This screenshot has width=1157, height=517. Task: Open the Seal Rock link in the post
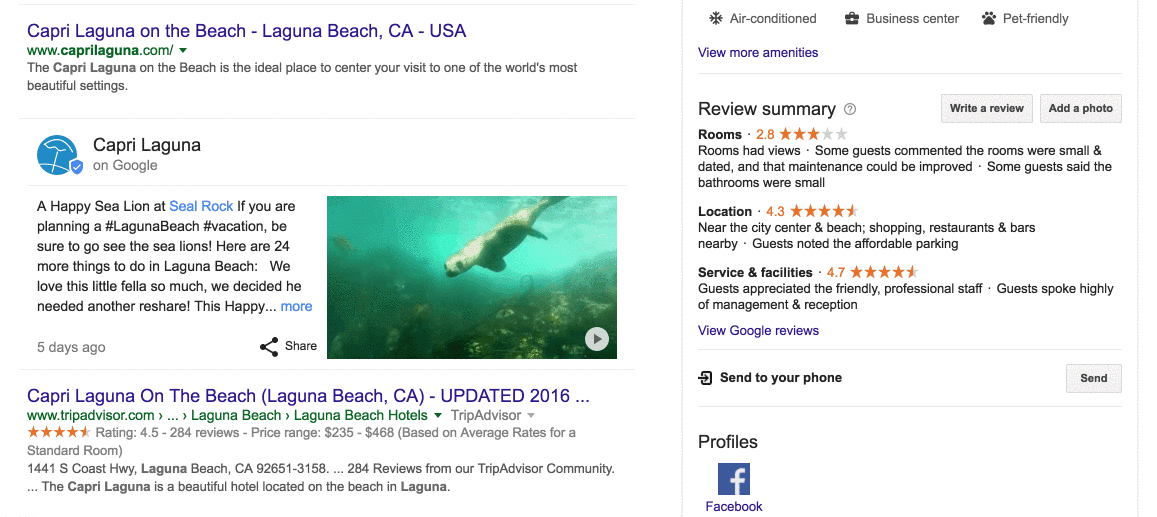(x=201, y=206)
